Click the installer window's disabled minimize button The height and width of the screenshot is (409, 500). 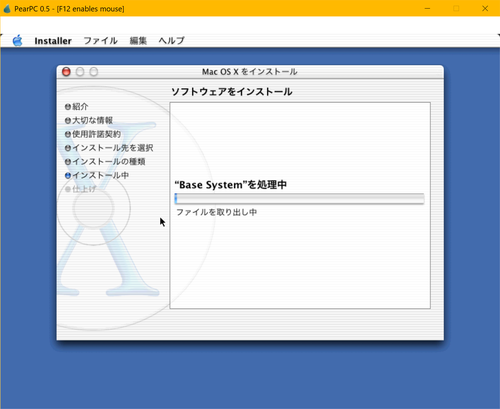(x=80, y=72)
